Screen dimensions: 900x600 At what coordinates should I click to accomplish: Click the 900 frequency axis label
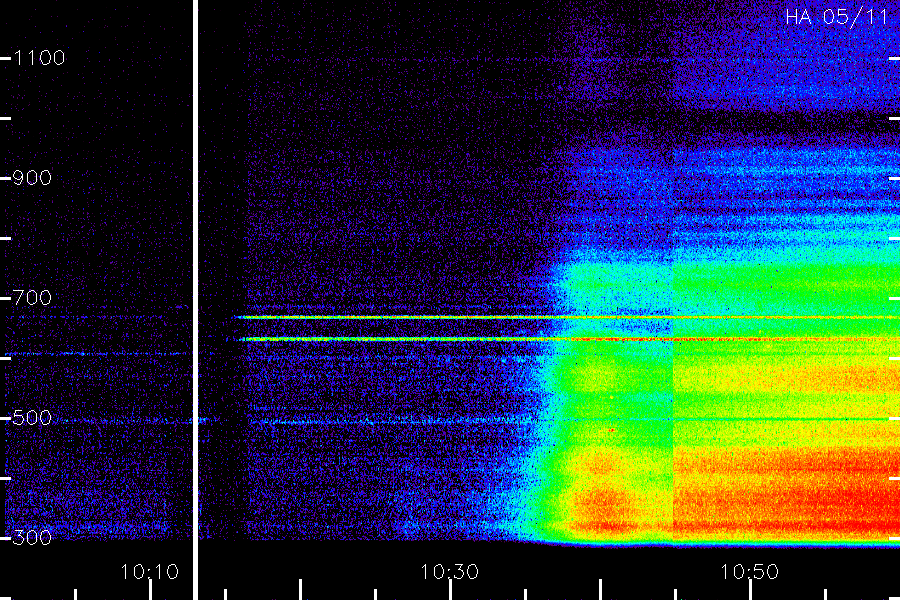(32, 178)
